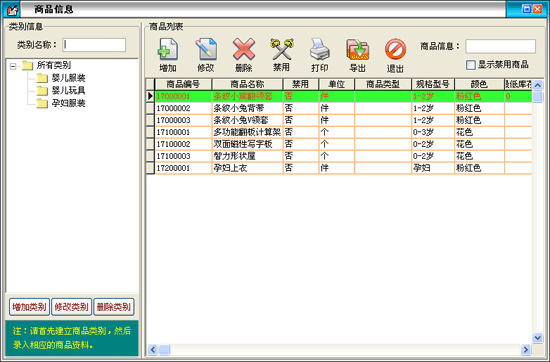The height and width of the screenshot is (362, 550).
Task: Maximize the 商品信息 window
Action: [526, 9]
